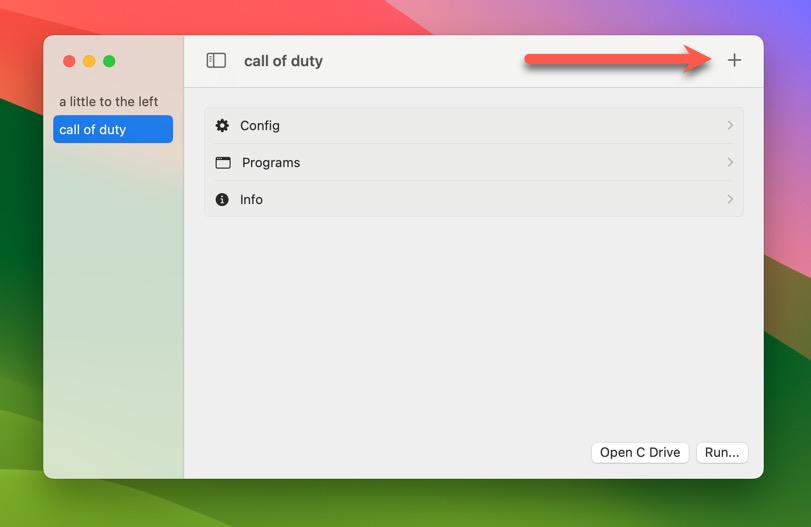Add a new bottle with plus icon

[x=734, y=60]
